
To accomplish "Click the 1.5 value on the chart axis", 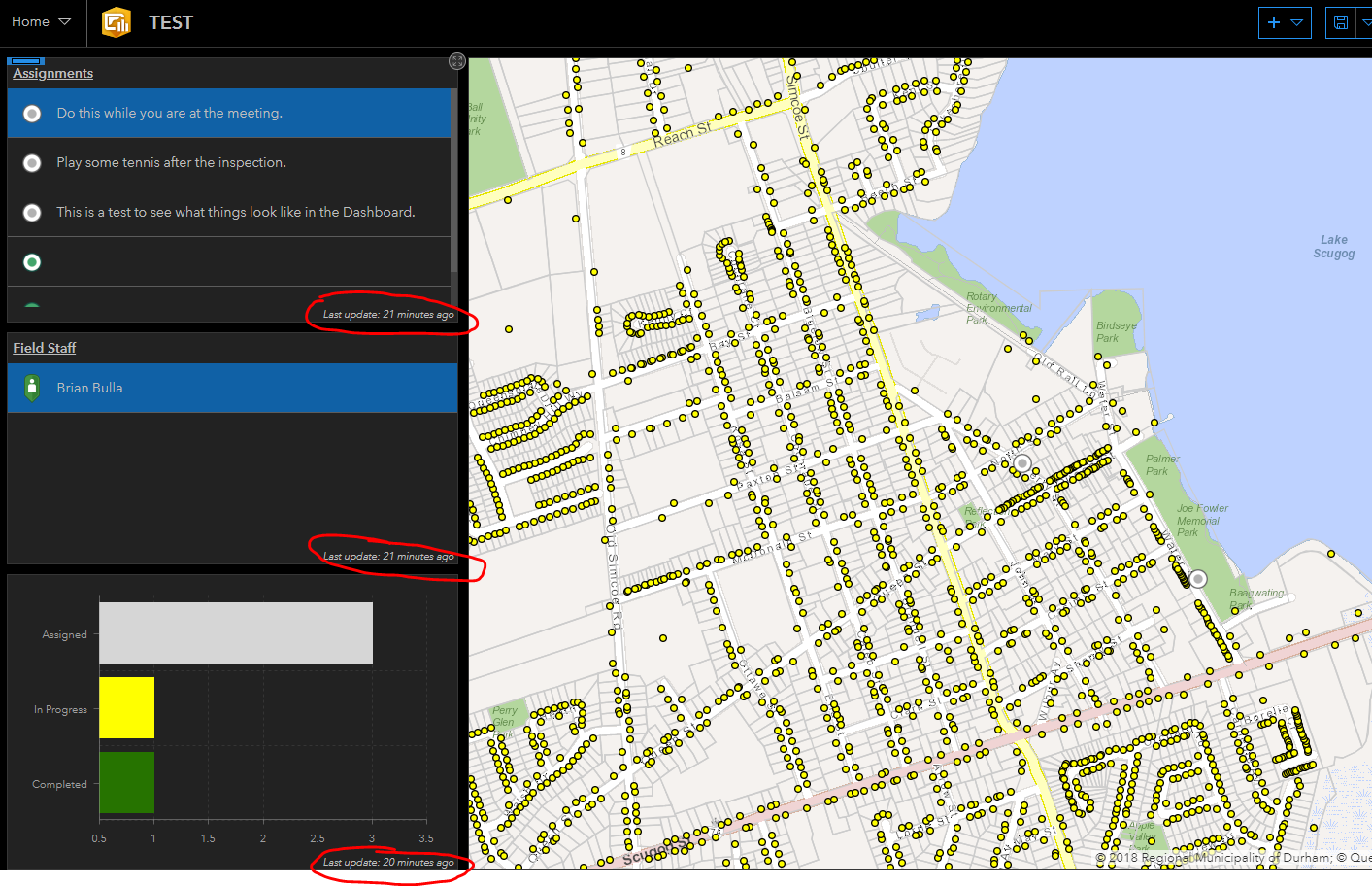I will pos(208,837).
